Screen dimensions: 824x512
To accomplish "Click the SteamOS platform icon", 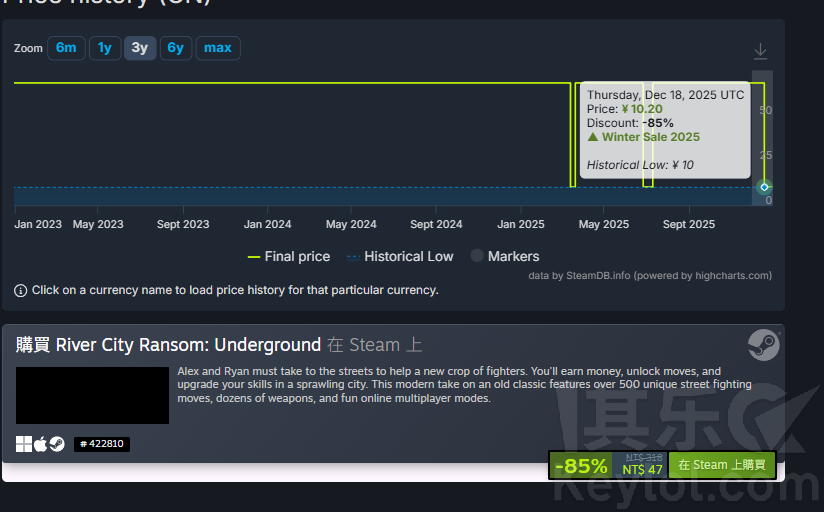I will (57, 444).
